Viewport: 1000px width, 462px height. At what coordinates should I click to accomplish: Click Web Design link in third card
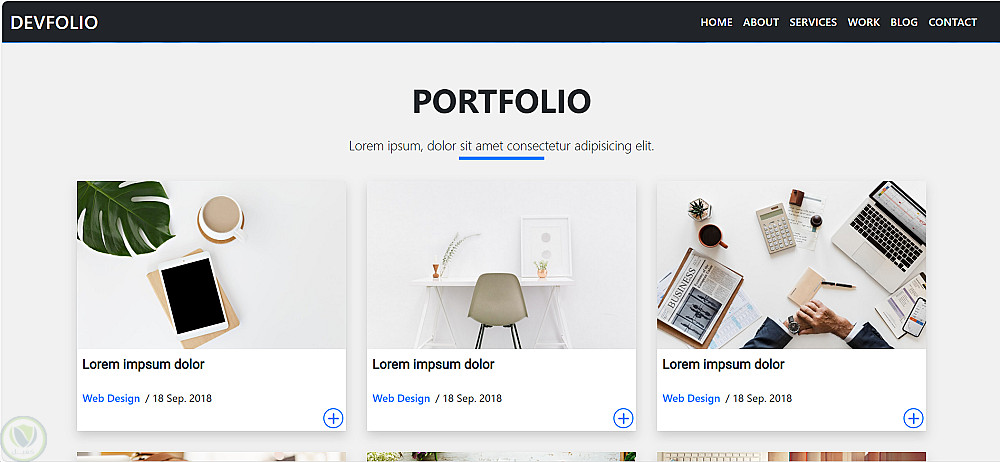click(691, 398)
